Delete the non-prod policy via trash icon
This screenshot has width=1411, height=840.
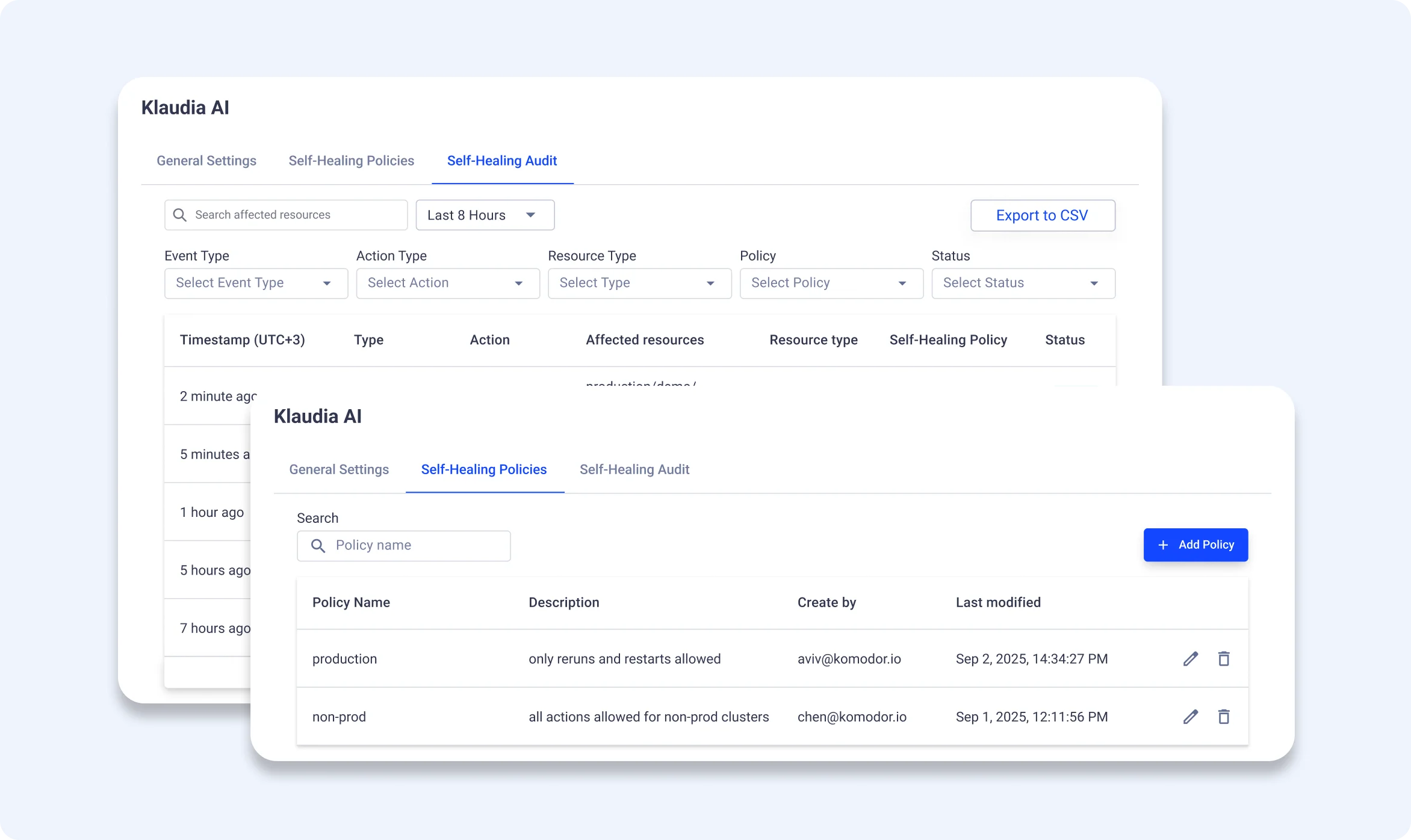coord(1224,717)
